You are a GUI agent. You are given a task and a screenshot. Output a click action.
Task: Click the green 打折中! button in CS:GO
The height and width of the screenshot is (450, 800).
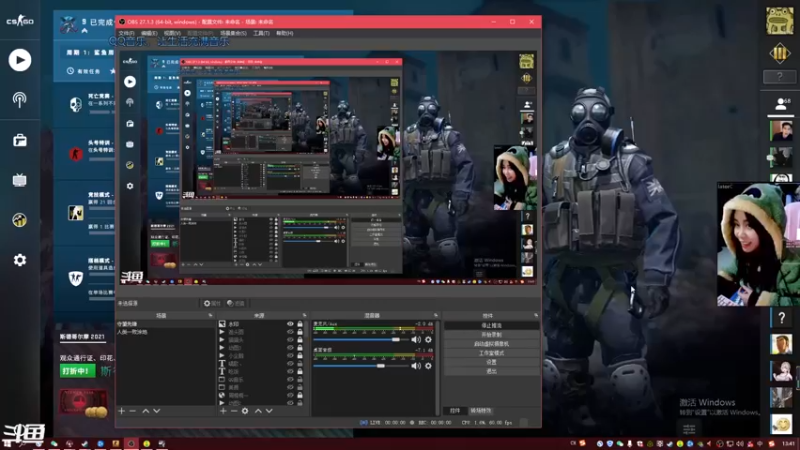click(x=78, y=371)
